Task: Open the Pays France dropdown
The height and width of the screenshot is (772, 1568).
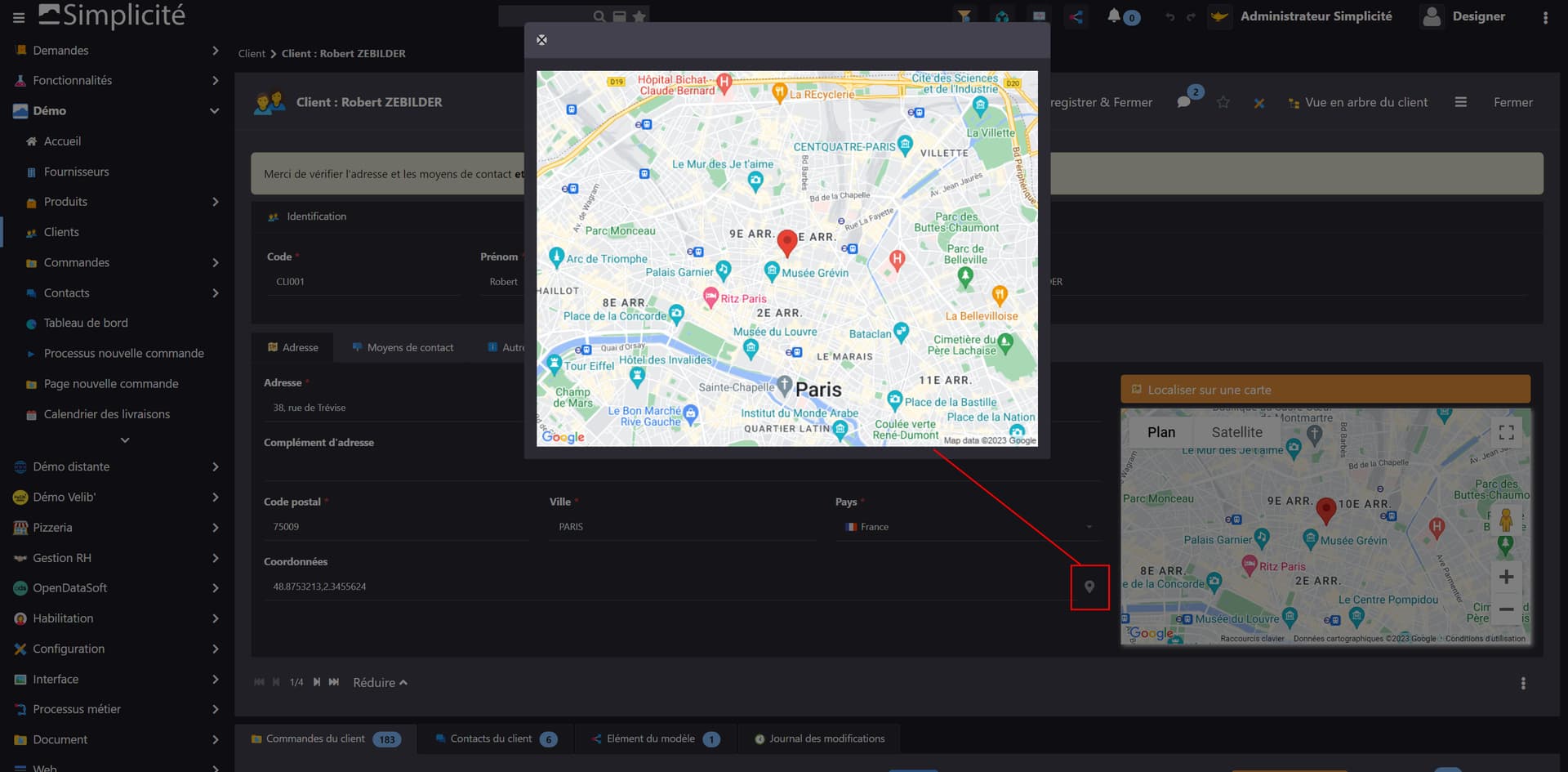Action: (969, 527)
